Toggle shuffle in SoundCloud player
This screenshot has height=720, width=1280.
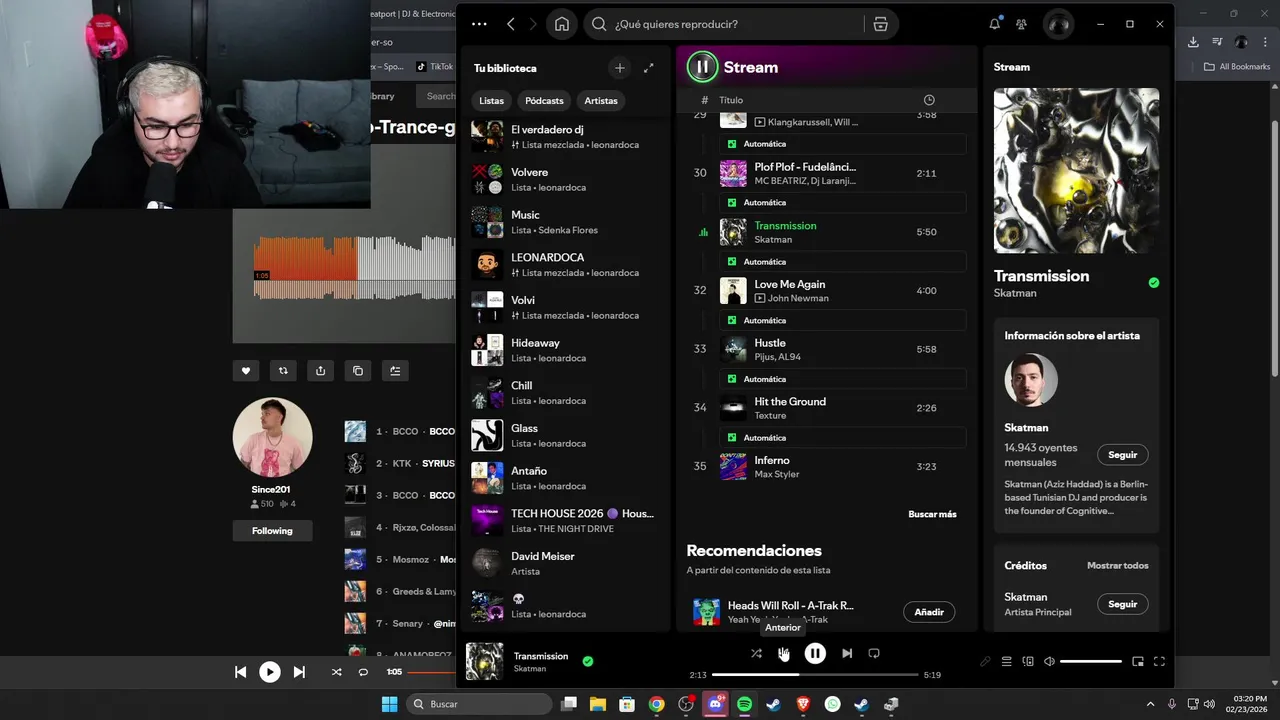click(336, 672)
